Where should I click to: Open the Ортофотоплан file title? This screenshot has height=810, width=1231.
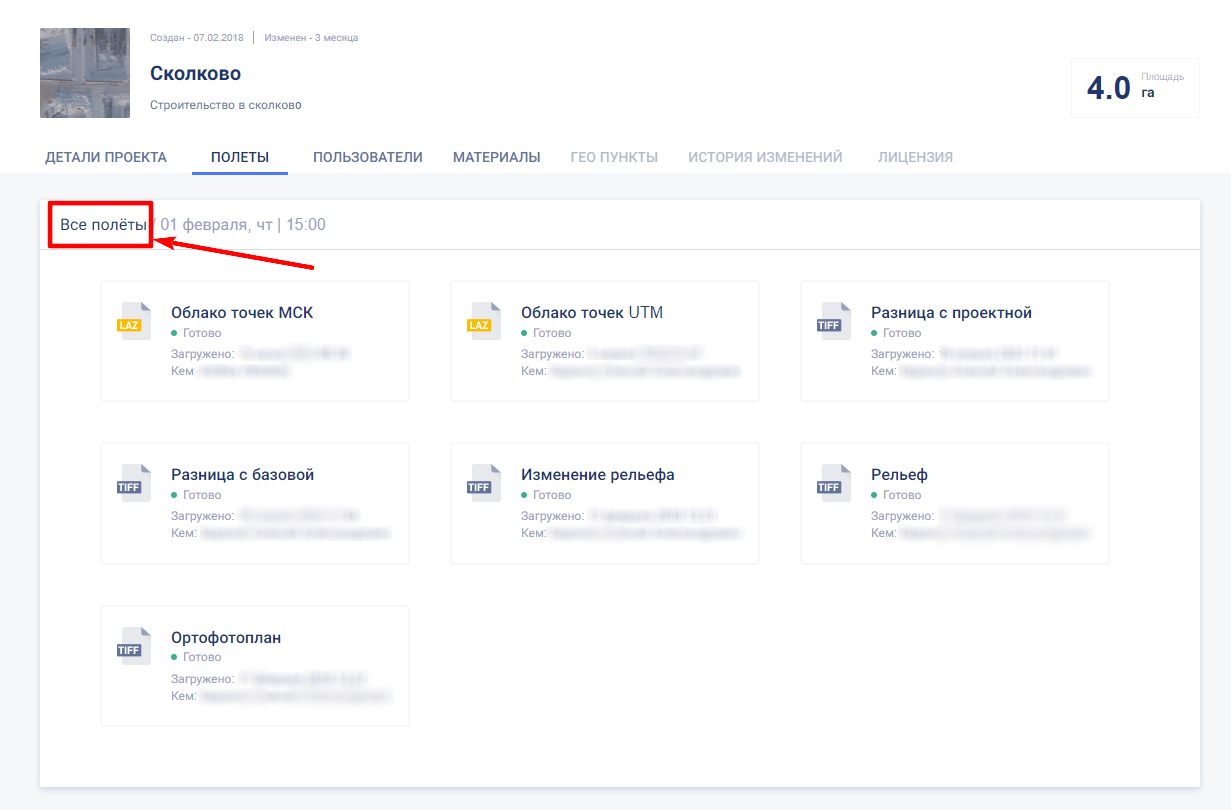coord(226,638)
